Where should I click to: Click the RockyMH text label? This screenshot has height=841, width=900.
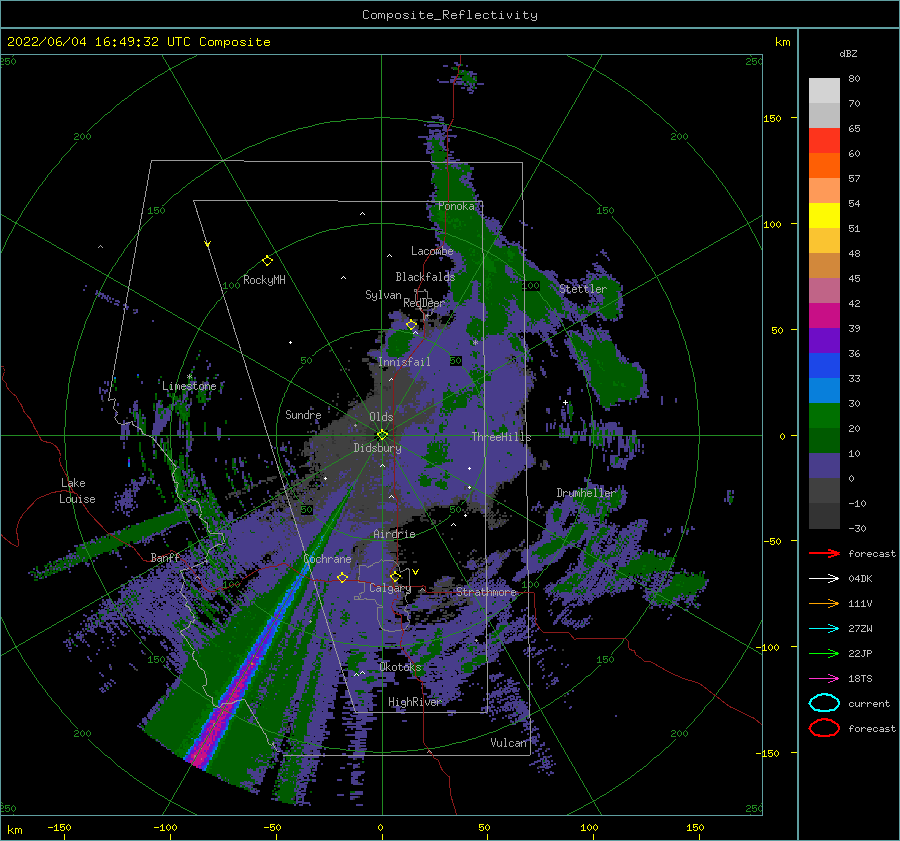click(264, 280)
